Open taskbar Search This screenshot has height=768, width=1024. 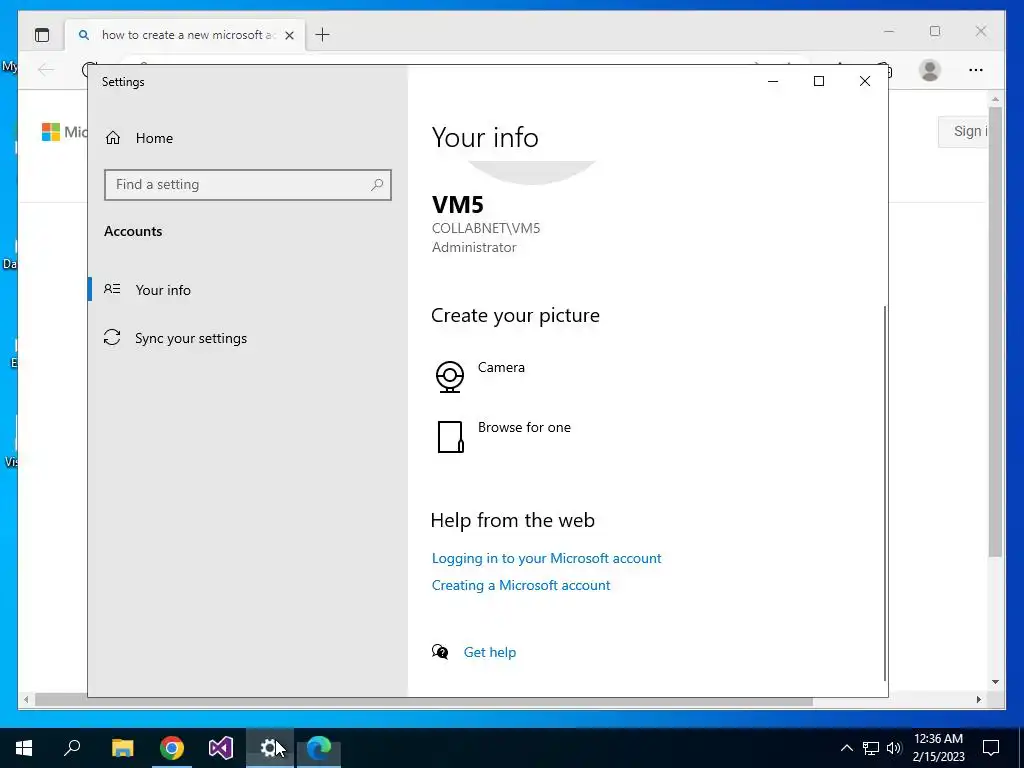tap(72, 748)
